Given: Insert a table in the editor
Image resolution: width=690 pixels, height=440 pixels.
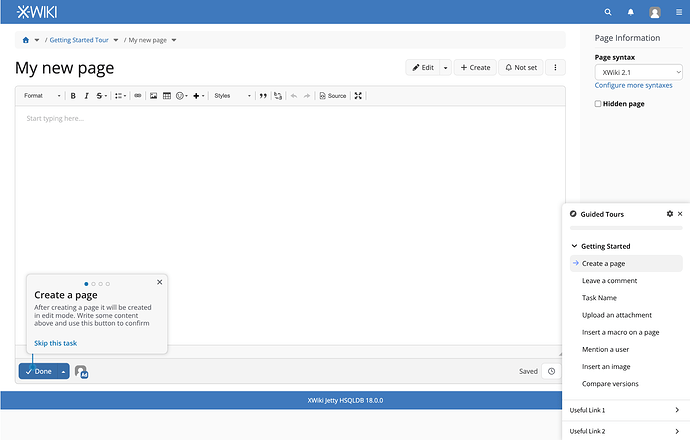Looking at the screenshot, I should (167, 95).
